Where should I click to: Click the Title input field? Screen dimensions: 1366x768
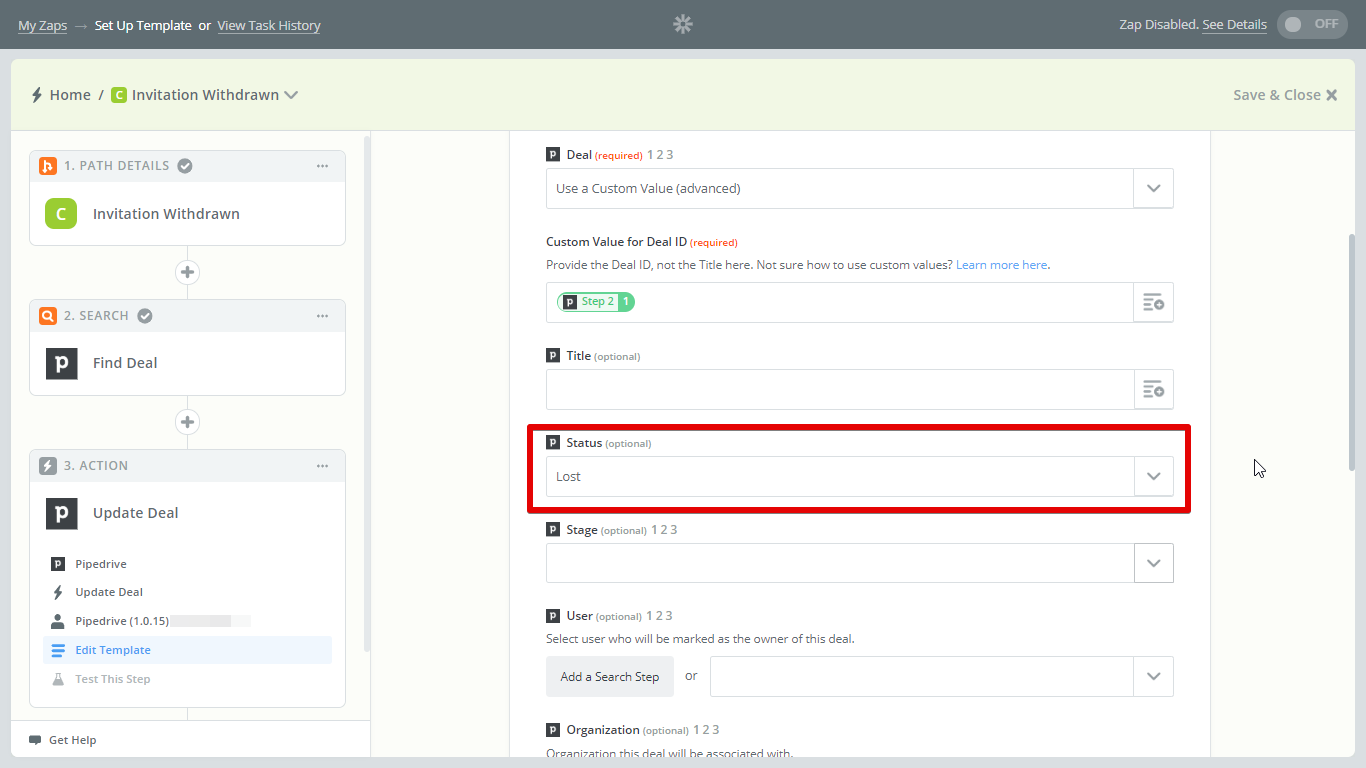pyautogui.click(x=840, y=389)
